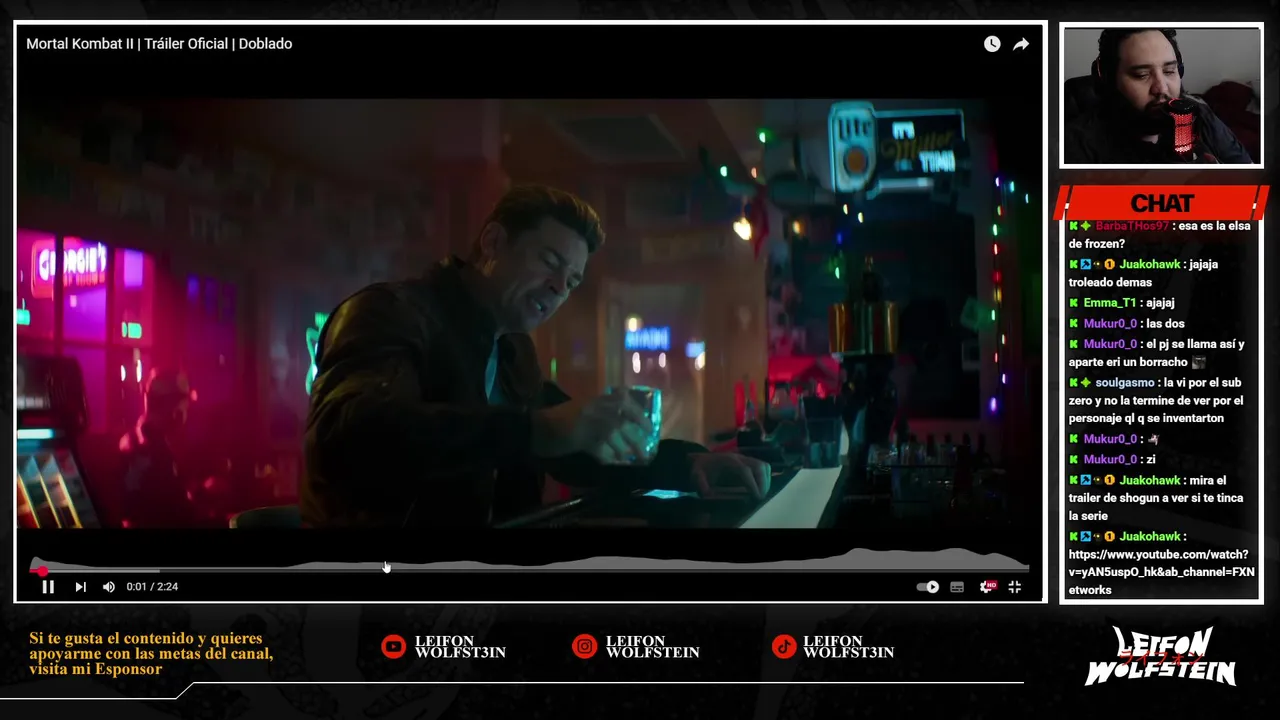
Task: Toggle the autoplay switch in the player
Action: 928,587
